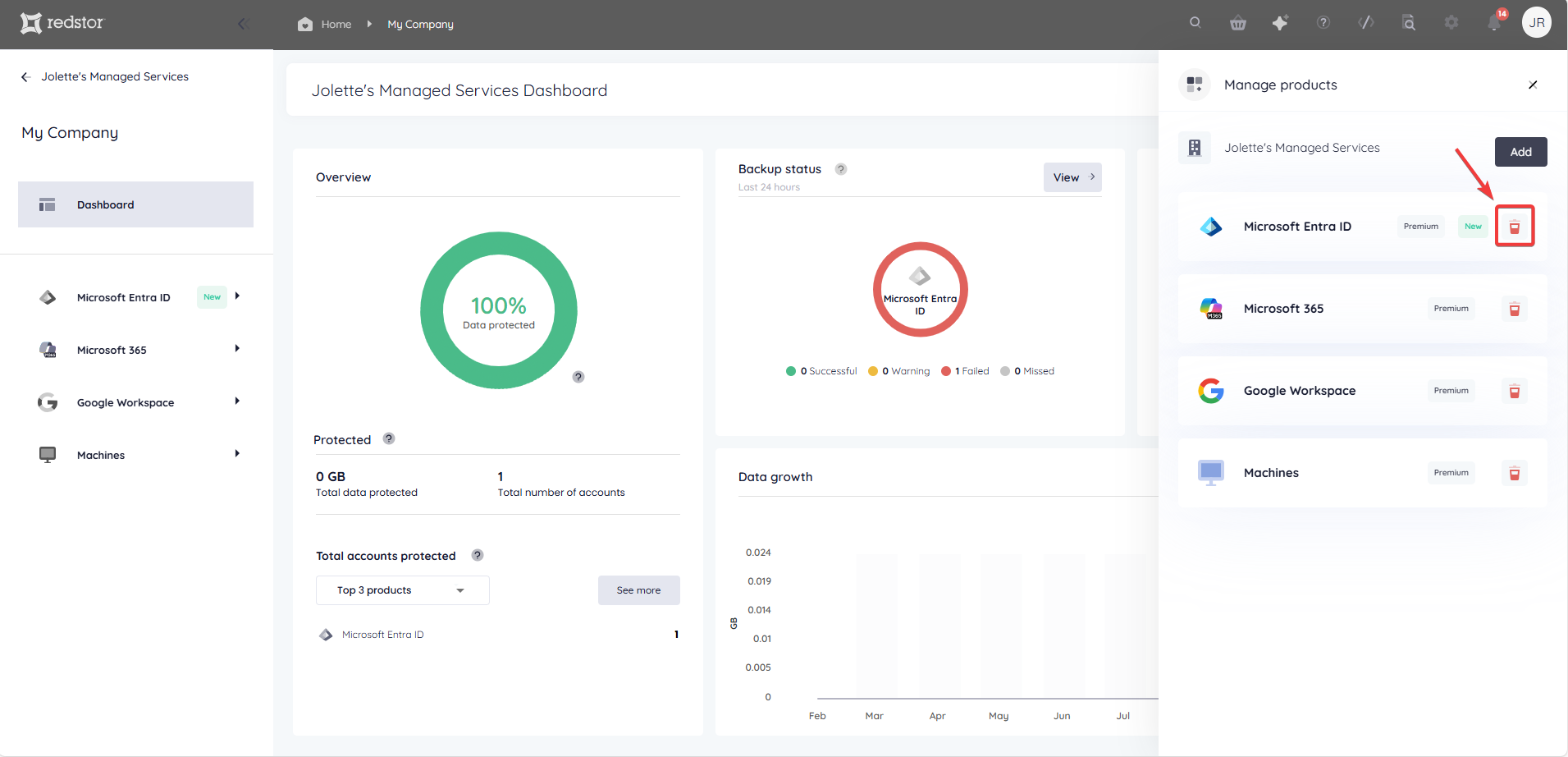
Task: Go to Home breadcrumb link
Action: tap(336, 24)
